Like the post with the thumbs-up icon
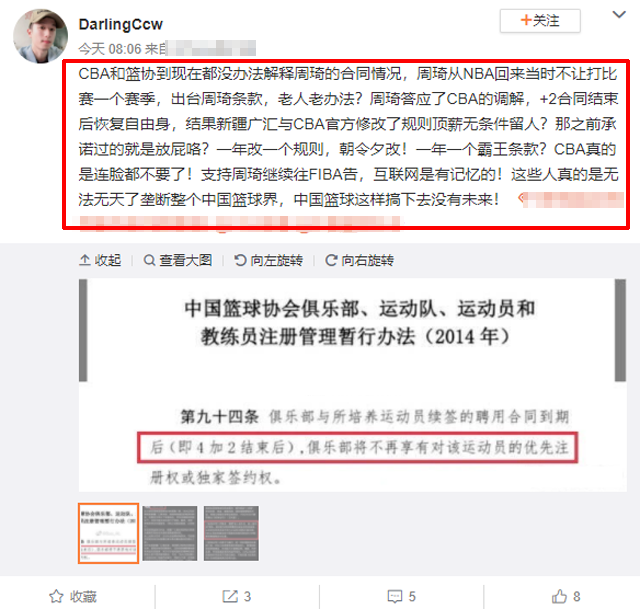This screenshot has width=640, height=609. [566, 596]
